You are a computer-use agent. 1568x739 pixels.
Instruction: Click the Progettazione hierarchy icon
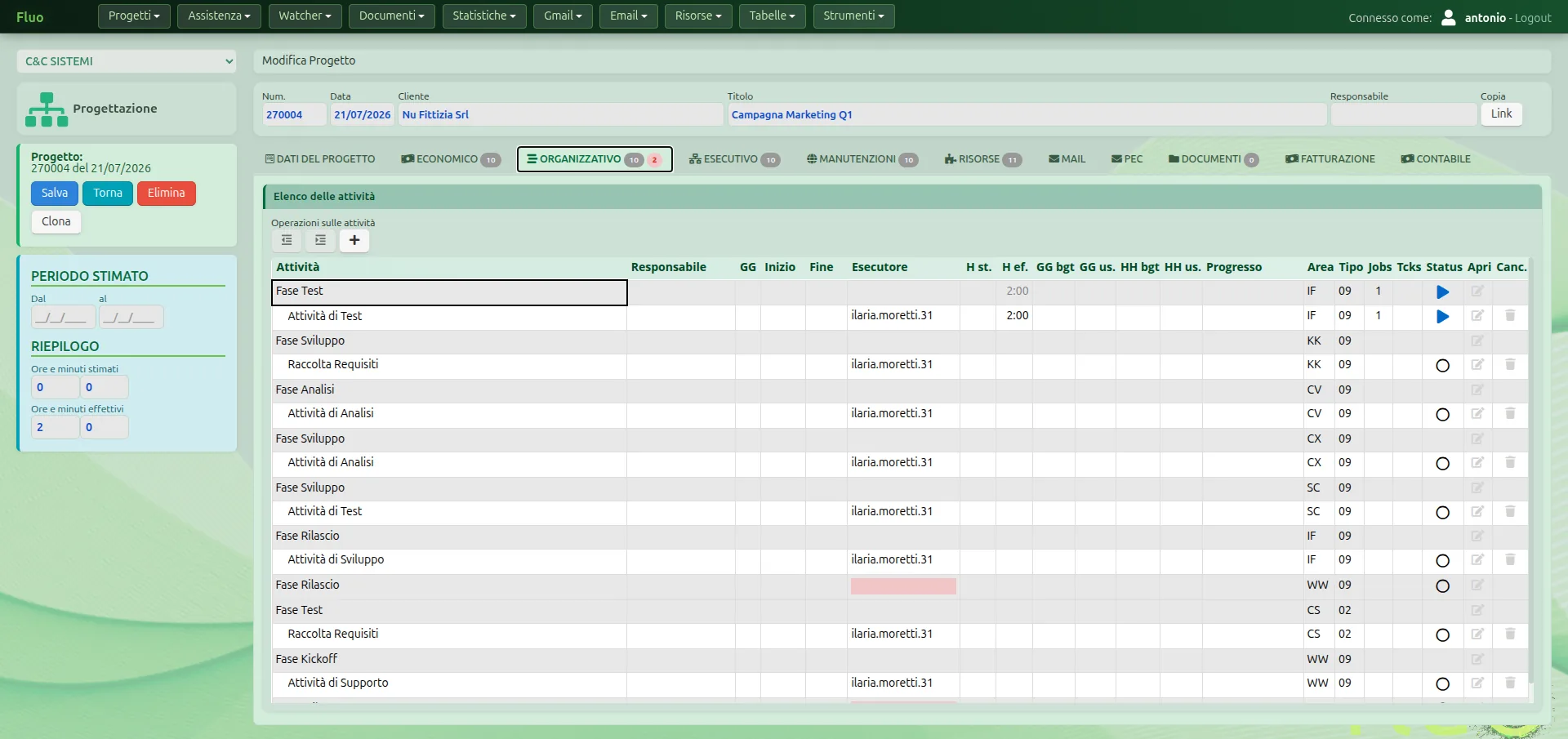tap(47, 109)
